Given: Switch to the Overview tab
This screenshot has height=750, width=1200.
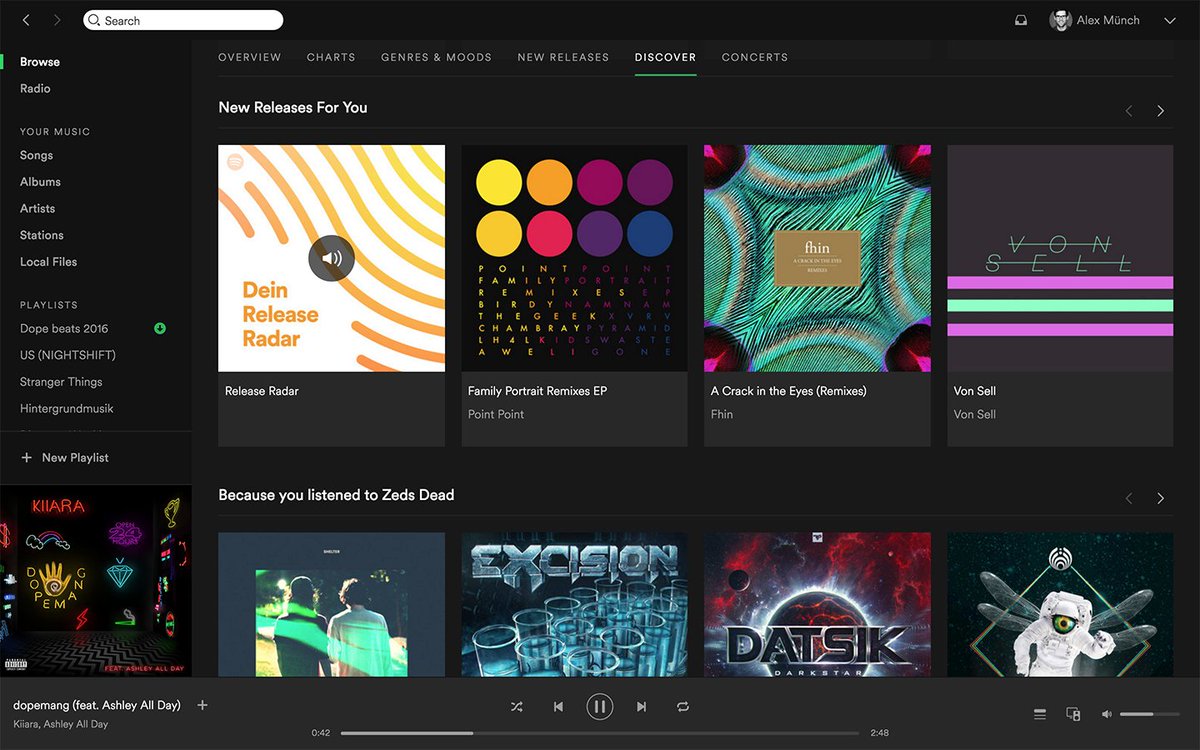Looking at the screenshot, I should [250, 57].
